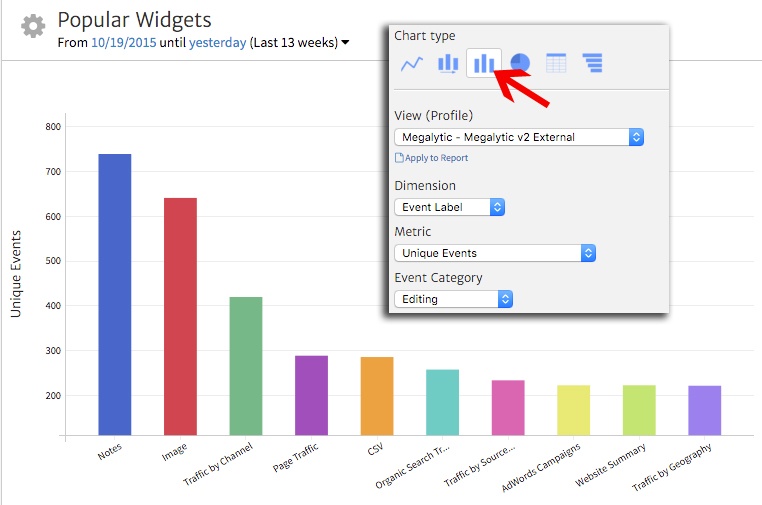The width and height of the screenshot is (762, 505).
Task: Select the table chart type icon
Action: [556, 64]
